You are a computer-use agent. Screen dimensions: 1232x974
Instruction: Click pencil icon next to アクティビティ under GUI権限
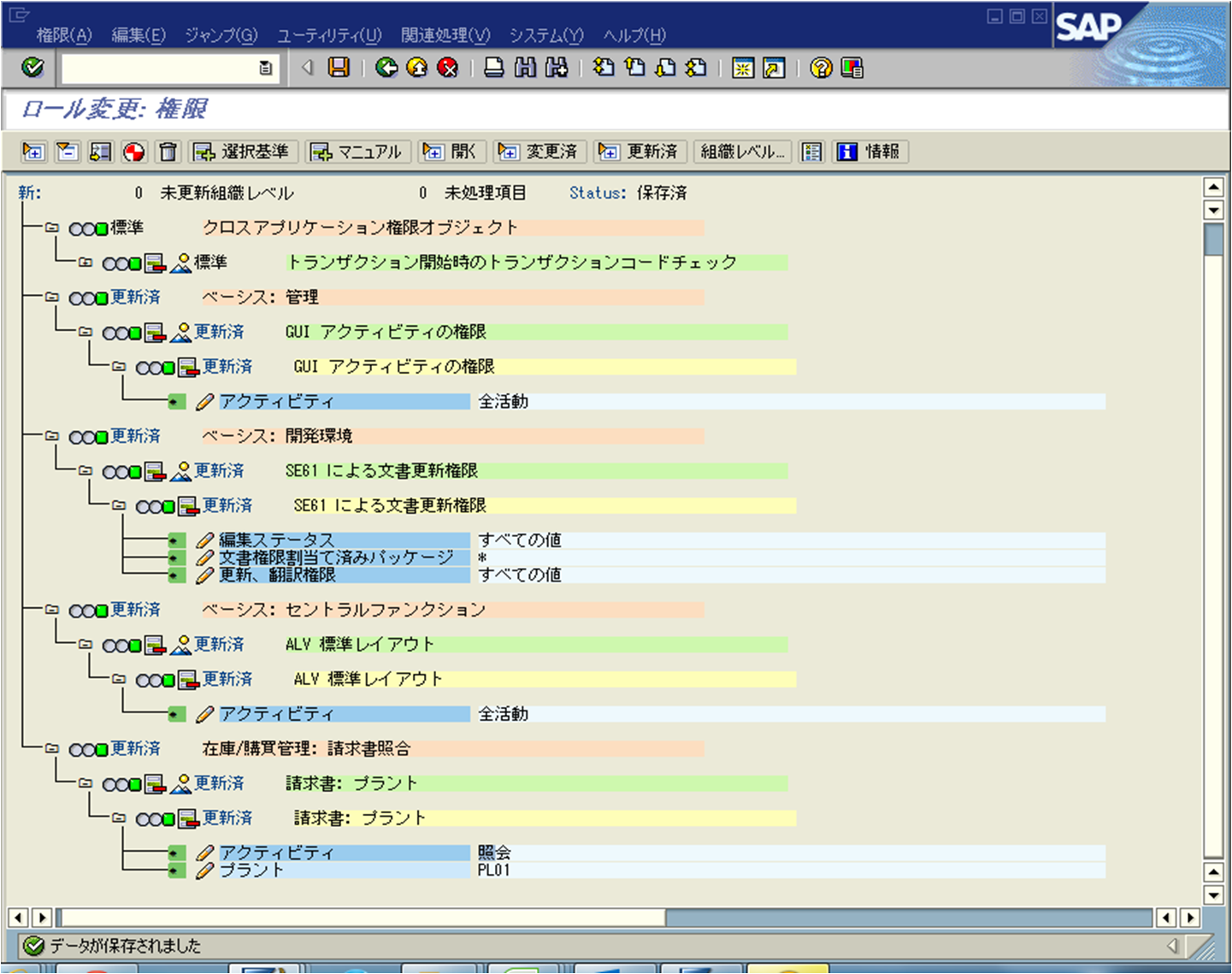(x=203, y=401)
